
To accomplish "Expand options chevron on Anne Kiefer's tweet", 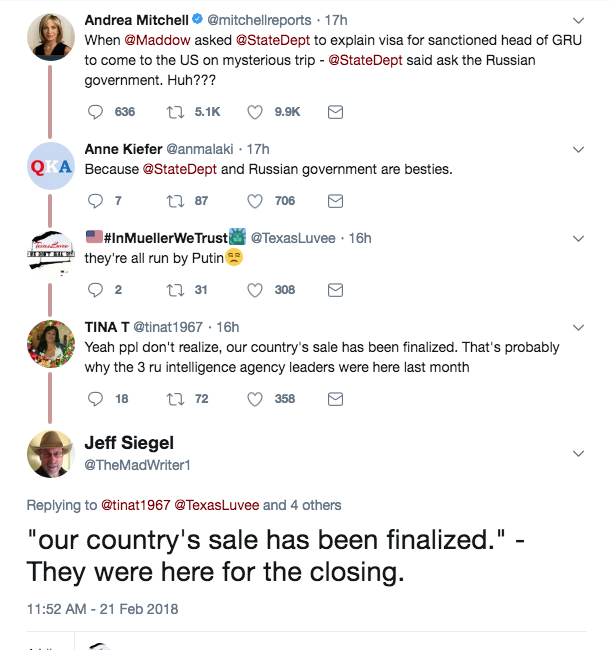I will 578,150.
